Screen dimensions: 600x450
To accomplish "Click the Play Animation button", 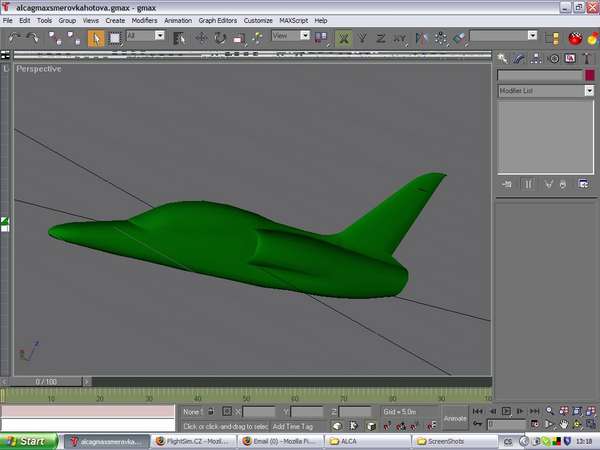I will point(506,411).
